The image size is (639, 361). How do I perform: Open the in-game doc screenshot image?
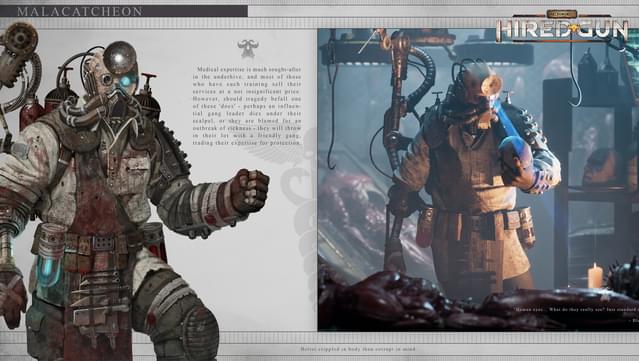[x=478, y=179]
